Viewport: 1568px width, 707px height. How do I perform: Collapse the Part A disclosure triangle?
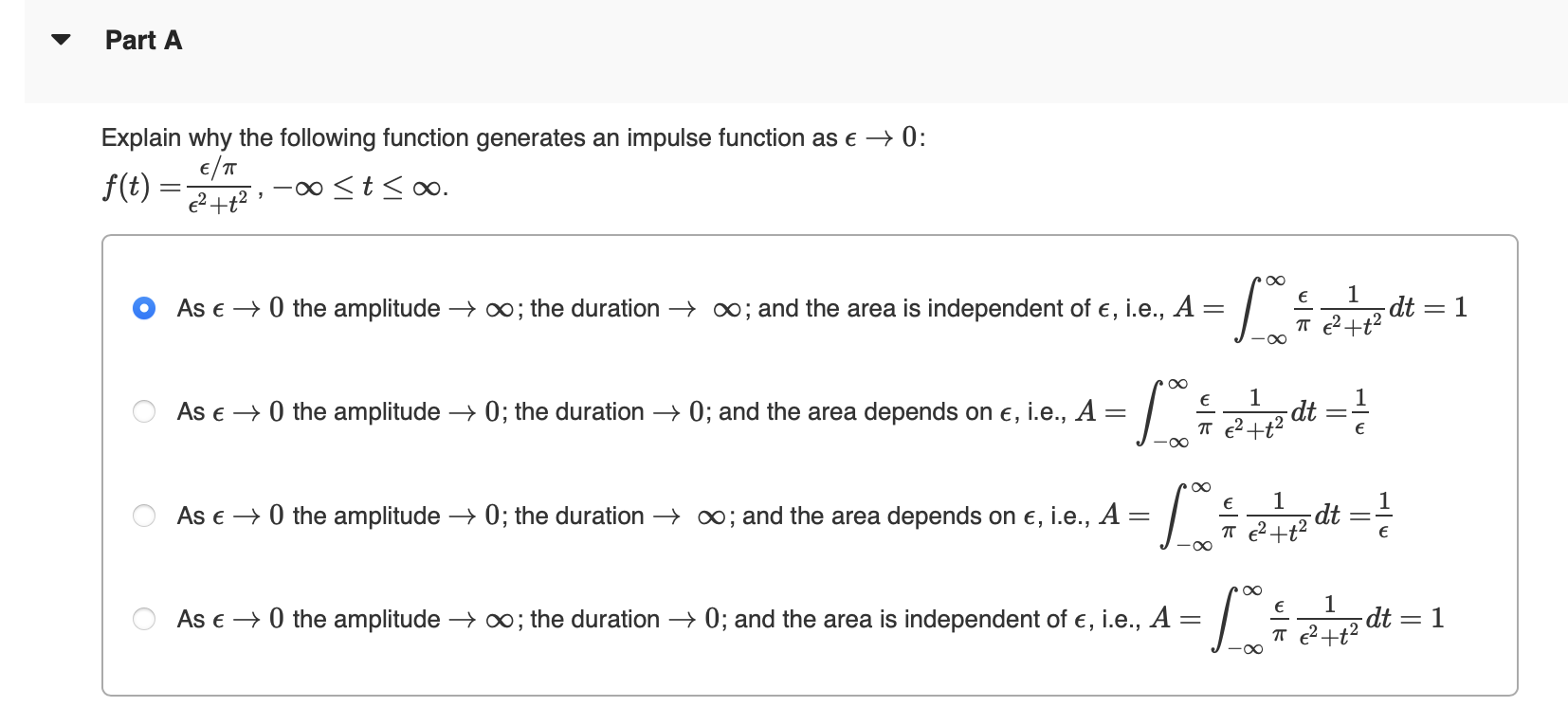click(x=62, y=40)
